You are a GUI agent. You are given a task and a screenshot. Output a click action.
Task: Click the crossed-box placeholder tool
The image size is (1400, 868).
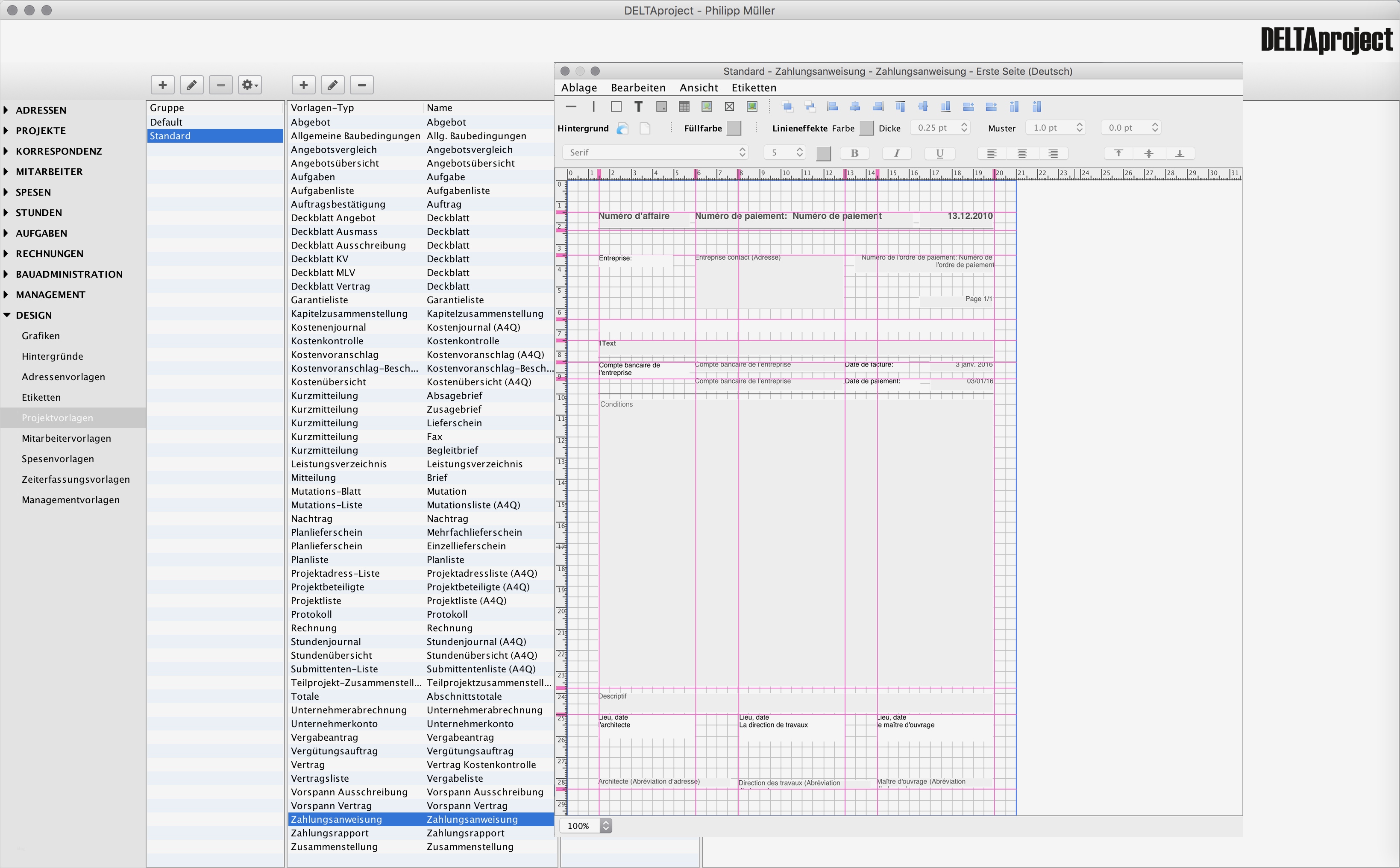[729, 106]
